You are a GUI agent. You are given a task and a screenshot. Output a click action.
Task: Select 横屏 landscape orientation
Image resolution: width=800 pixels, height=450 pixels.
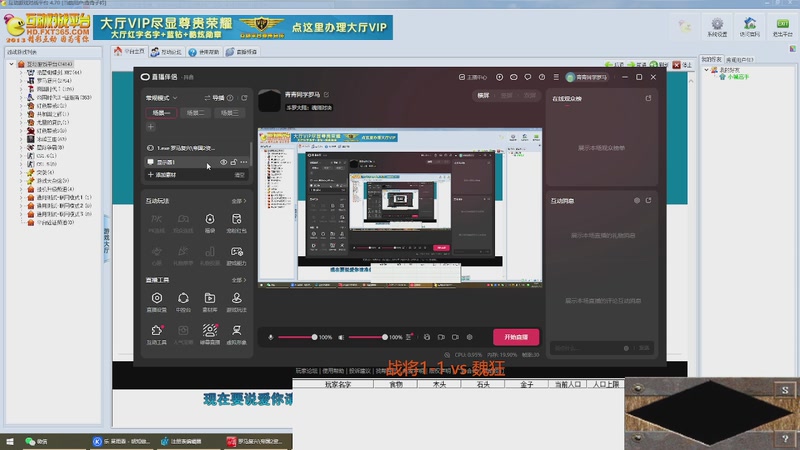click(x=483, y=95)
